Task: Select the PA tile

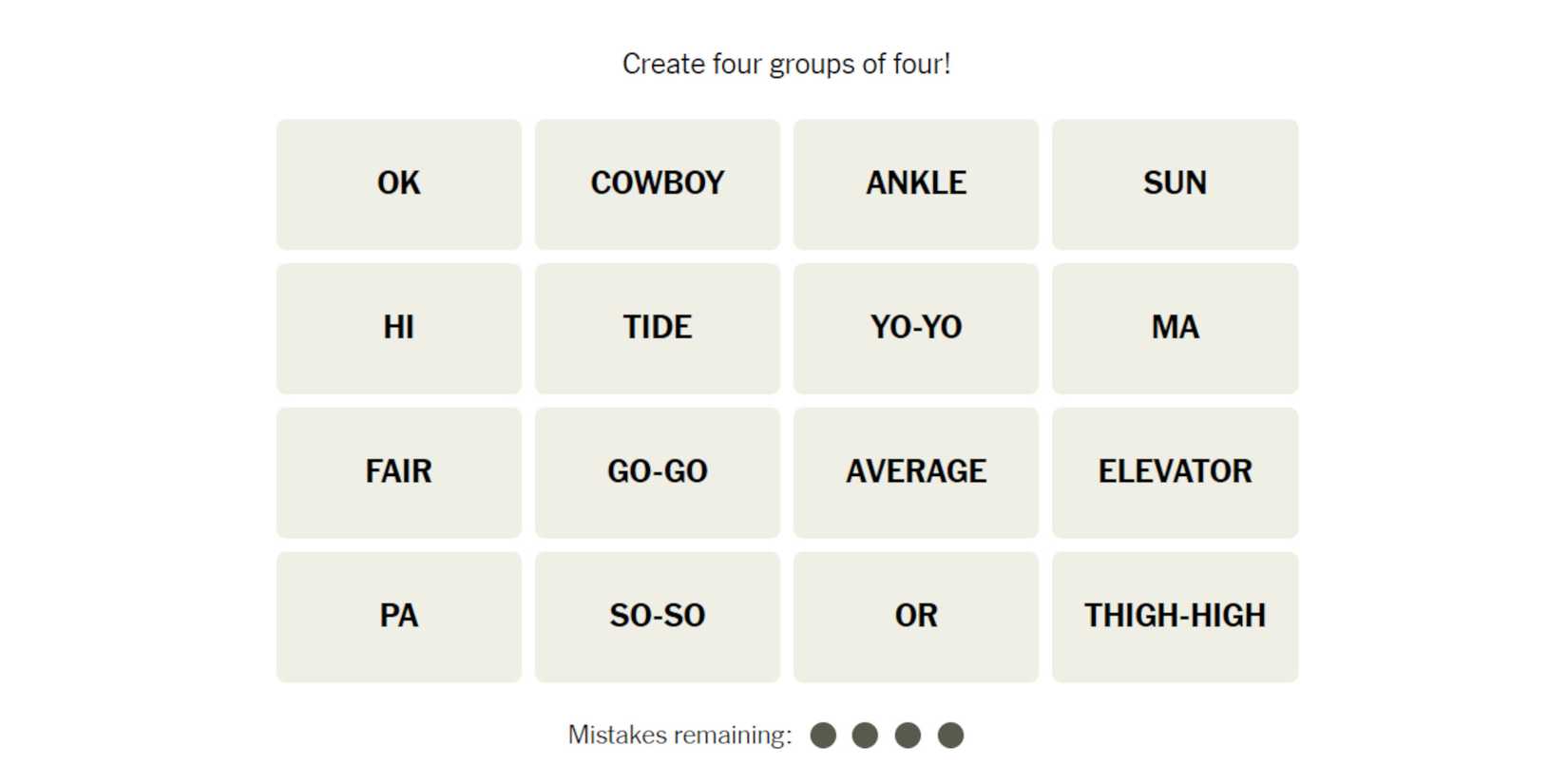Action: [x=398, y=617]
